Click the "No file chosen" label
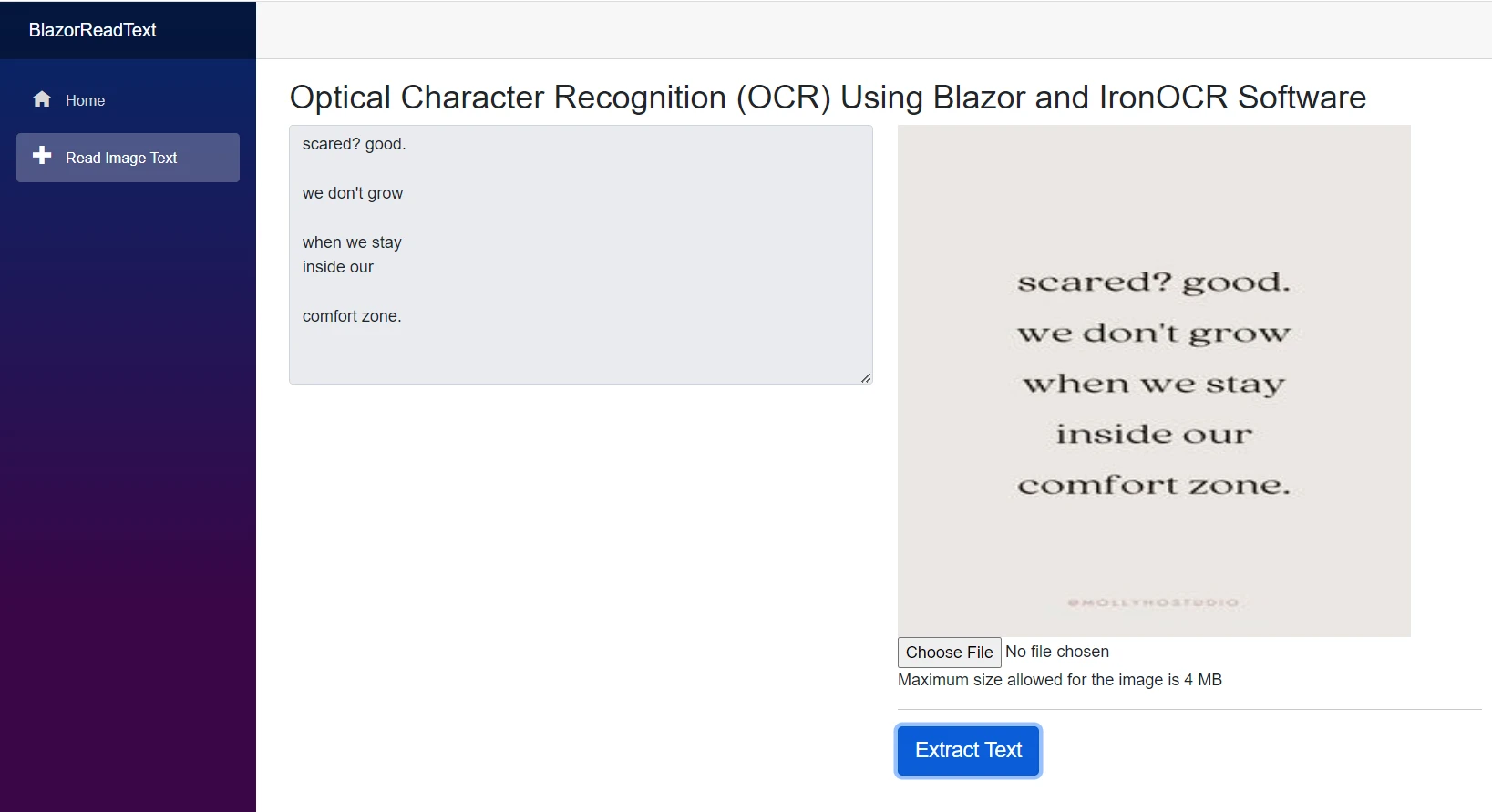This screenshot has height=812, width=1492. coord(1056,652)
